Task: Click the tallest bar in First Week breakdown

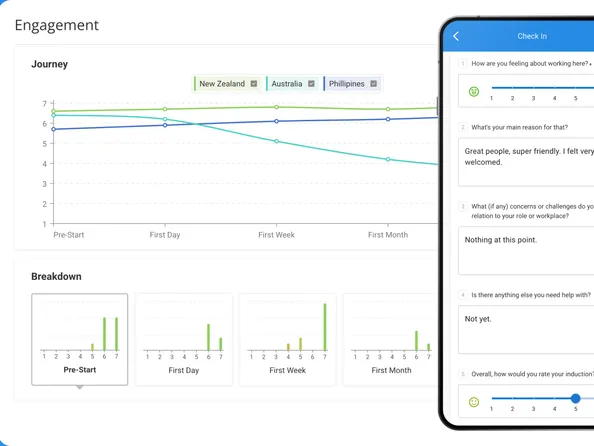Action: [x=325, y=327]
